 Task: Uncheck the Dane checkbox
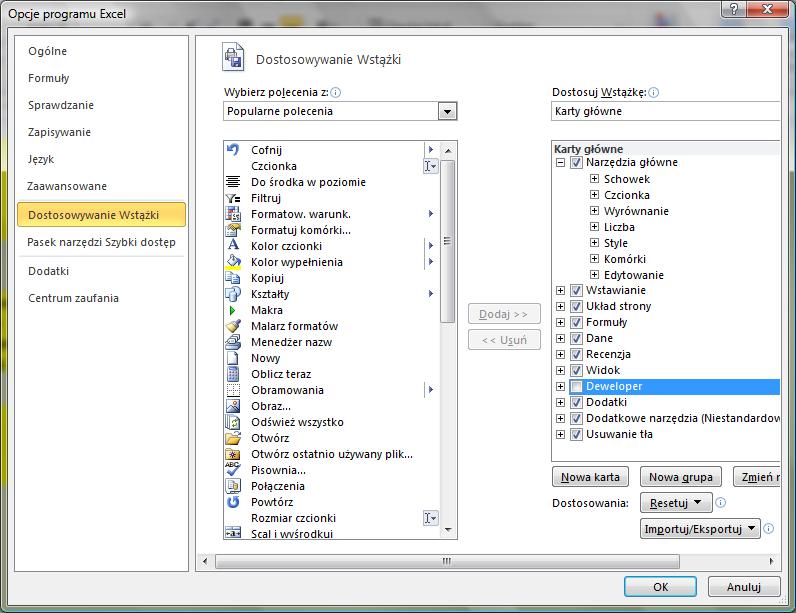pyautogui.click(x=576, y=338)
